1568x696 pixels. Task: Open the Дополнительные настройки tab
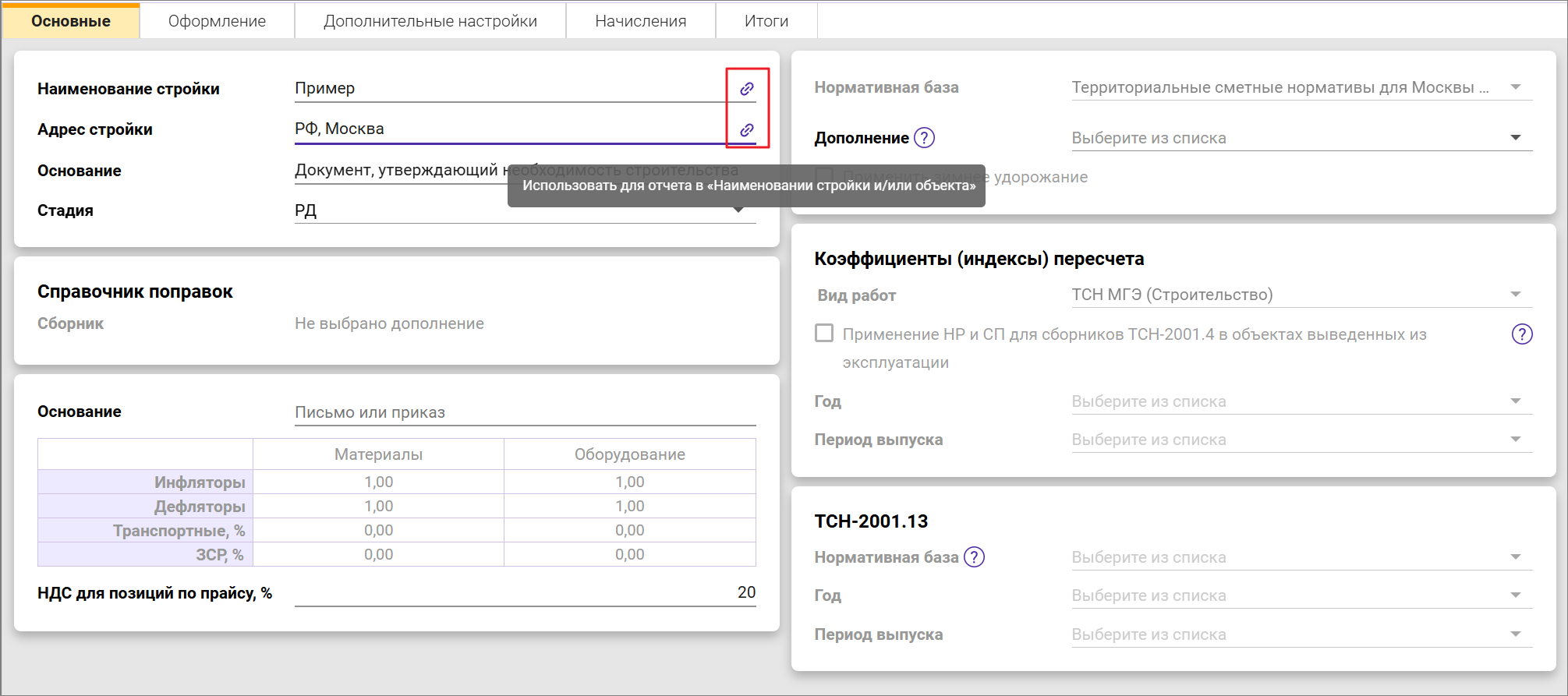point(430,21)
